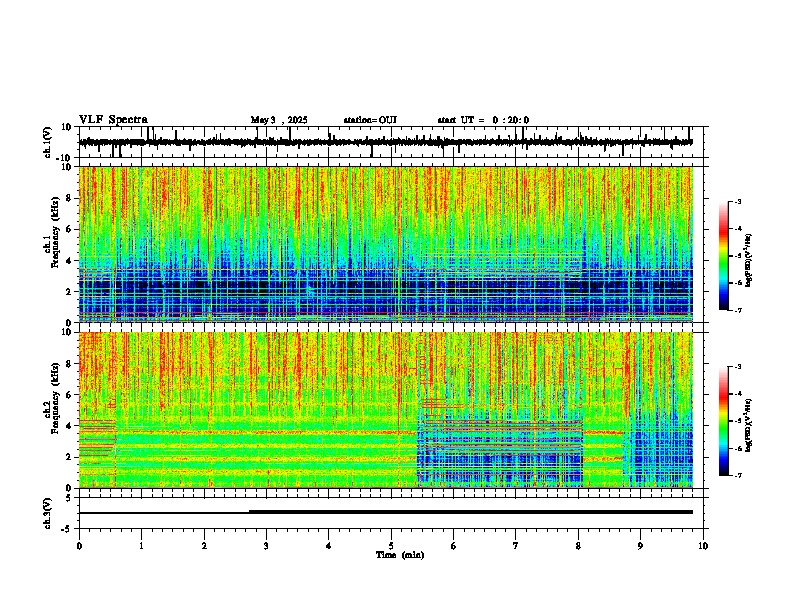Click tick label "8" on the Time axis
Screen dimensions: 792x612
pos(578,546)
